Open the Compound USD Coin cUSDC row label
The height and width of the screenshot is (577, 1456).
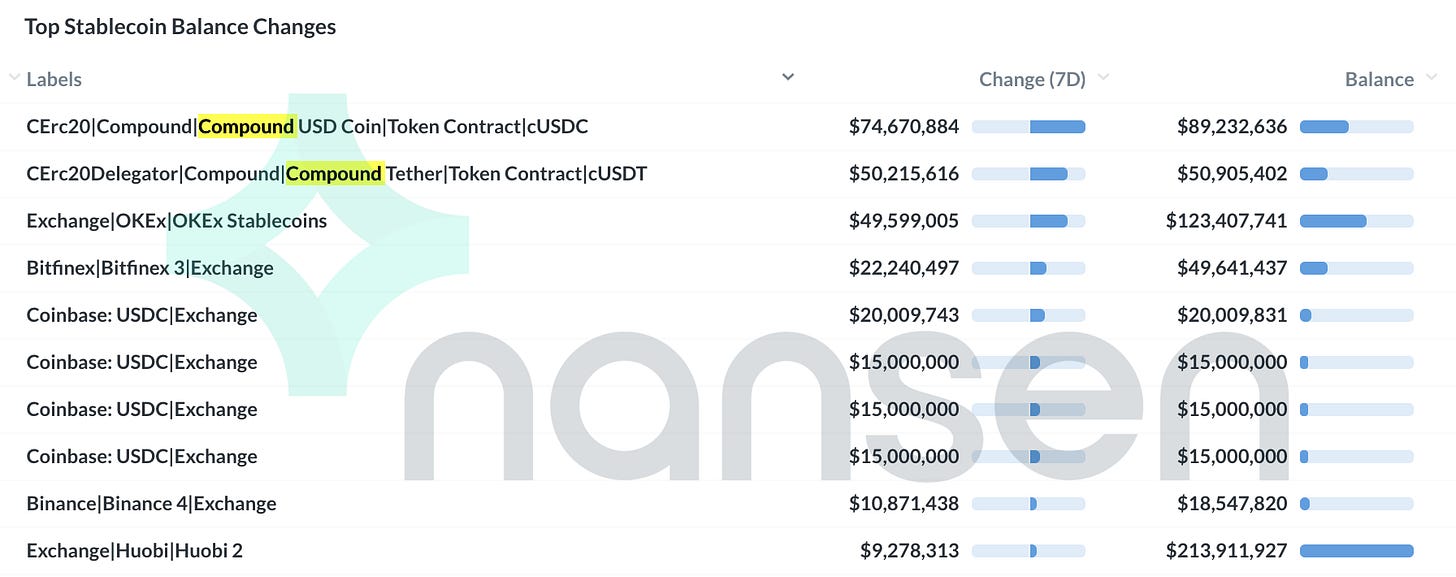[x=307, y=127]
